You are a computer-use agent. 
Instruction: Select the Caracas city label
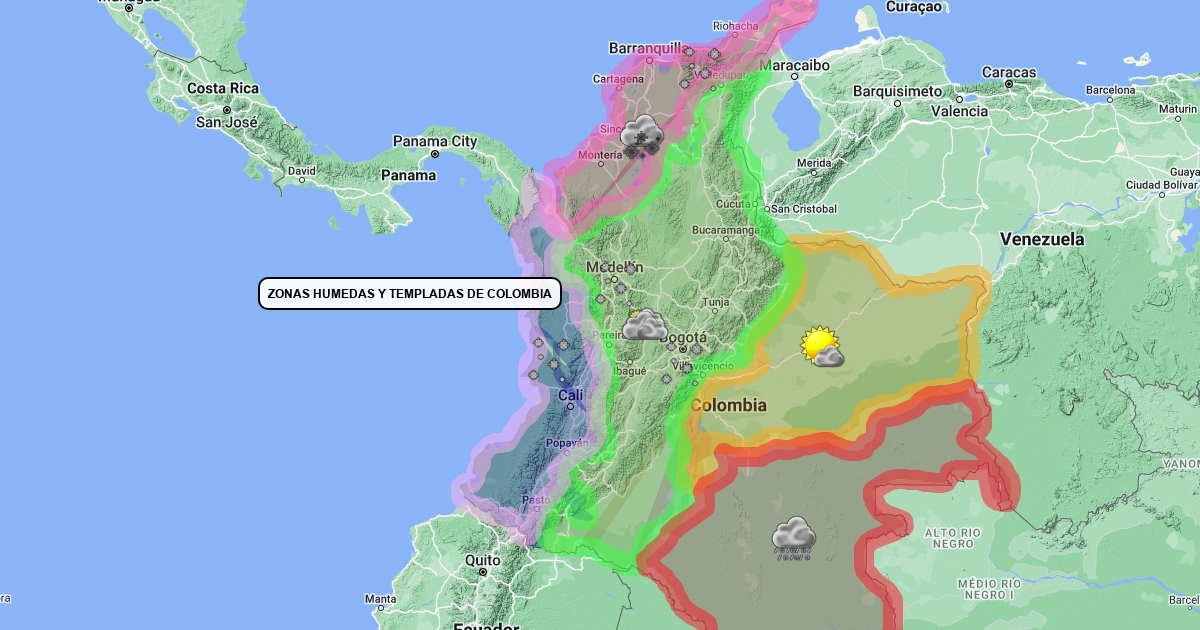pyautogui.click(x=1008, y=73)
